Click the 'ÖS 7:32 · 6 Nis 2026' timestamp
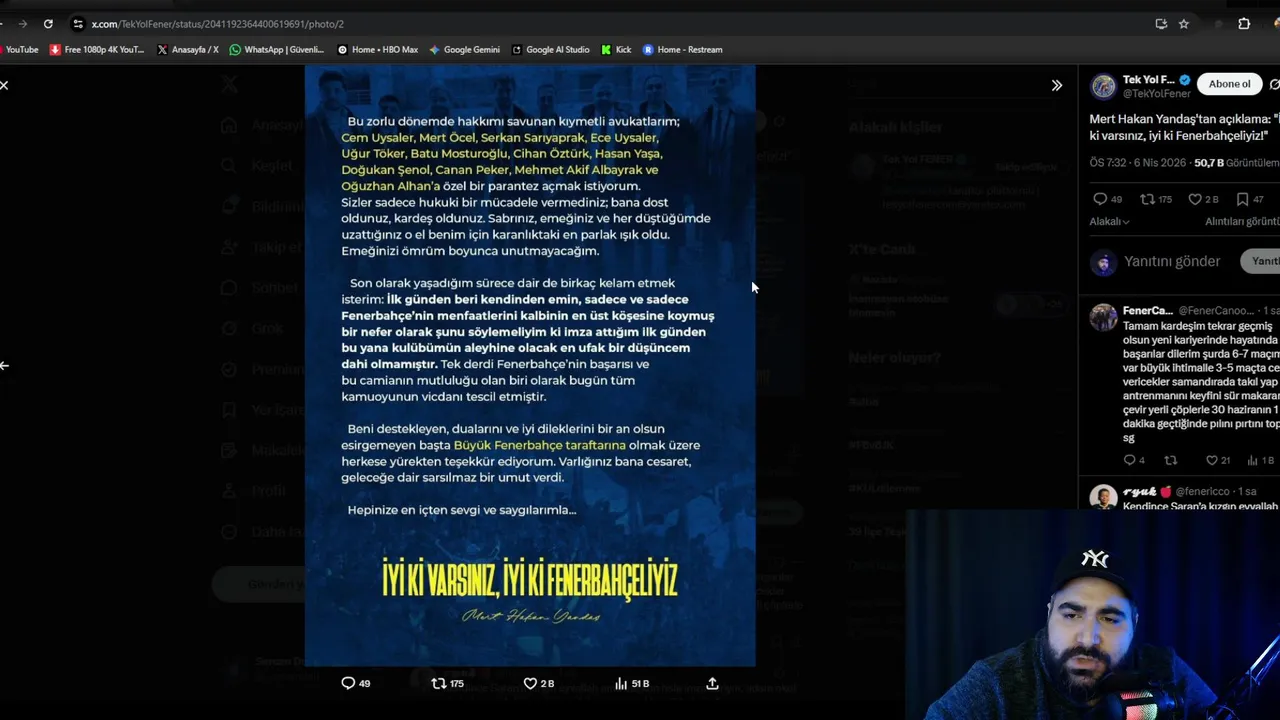 [x=1139, y=163]
